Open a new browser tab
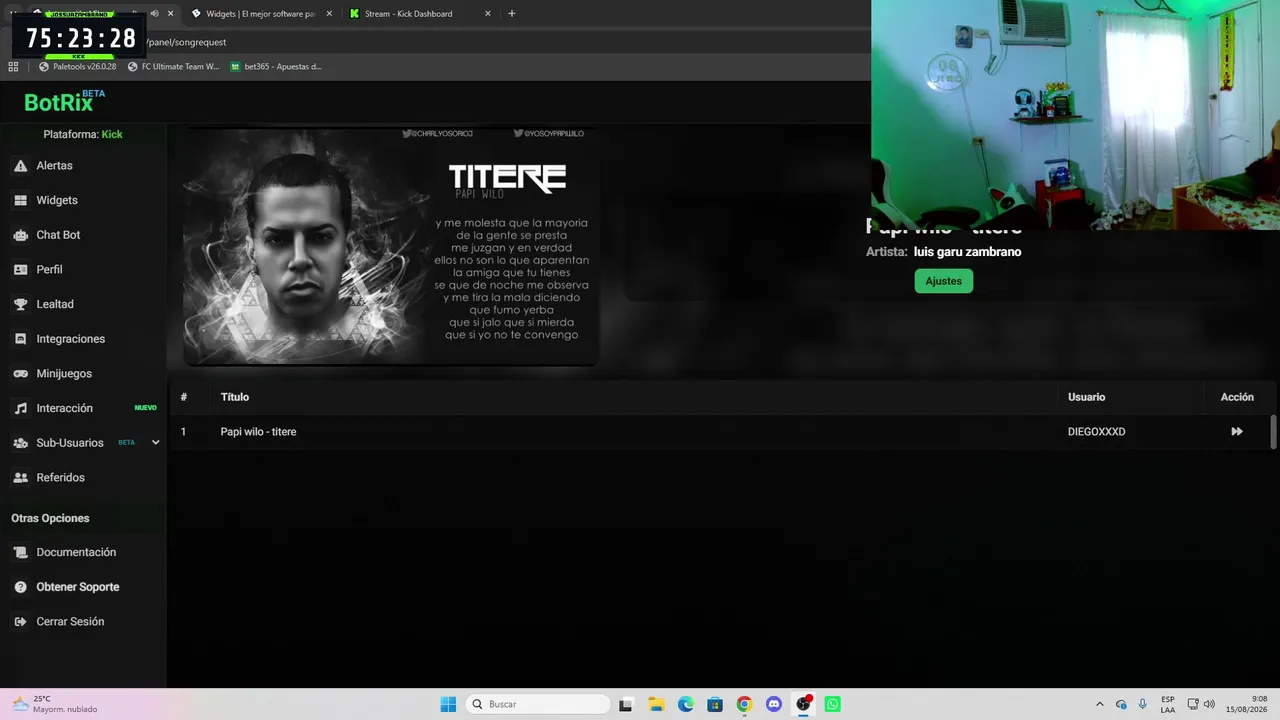 (x=512, y=14)
